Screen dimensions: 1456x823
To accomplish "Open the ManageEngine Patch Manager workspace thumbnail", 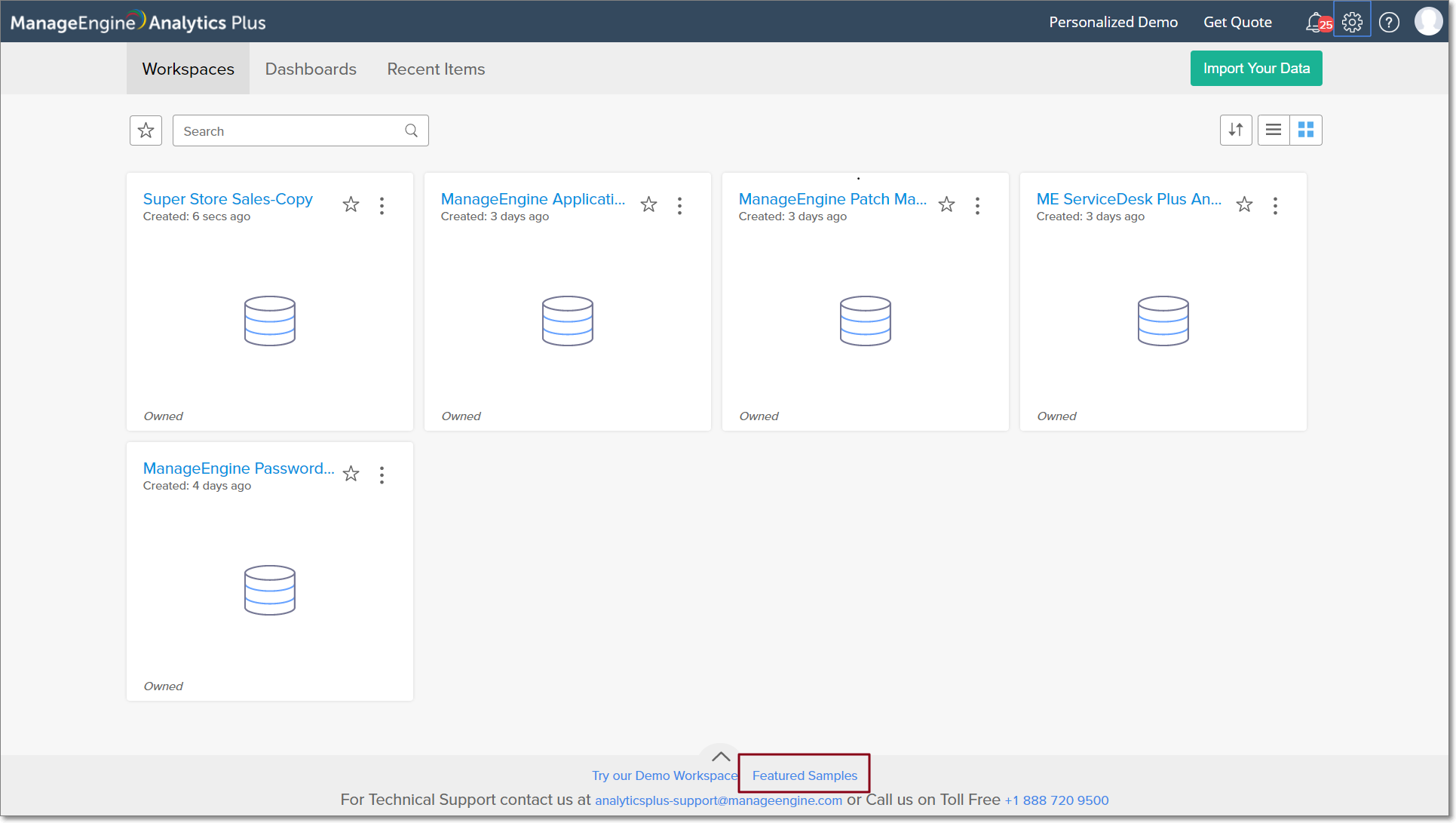I will [x=865, y=321].
